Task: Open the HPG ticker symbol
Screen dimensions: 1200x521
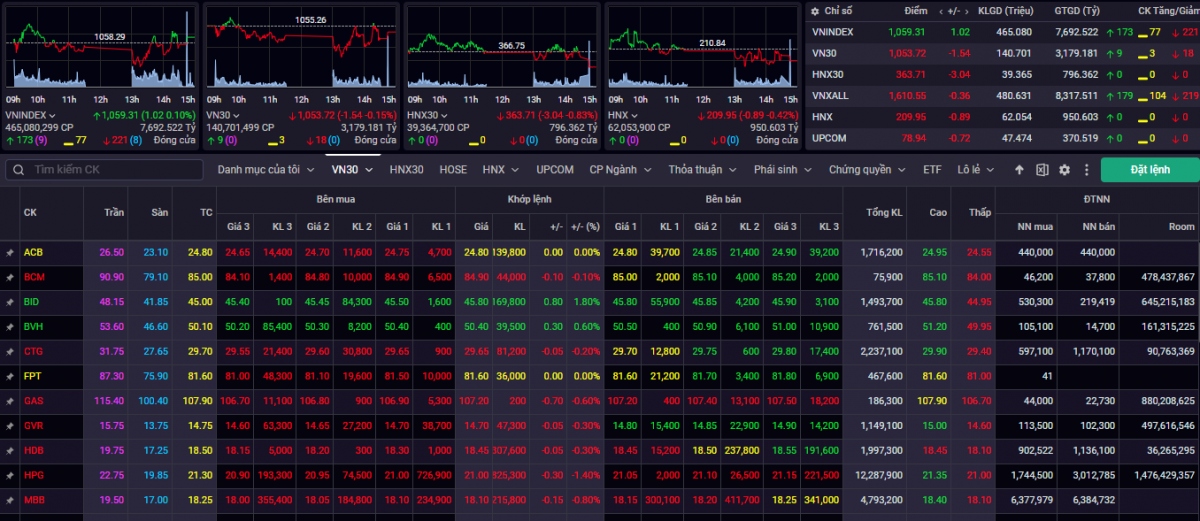Action: click(x=33, y=475)
